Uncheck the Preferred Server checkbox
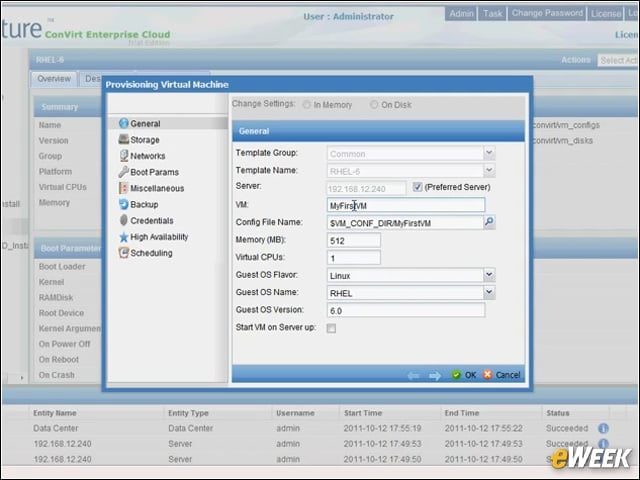 [x=417, y=187]
